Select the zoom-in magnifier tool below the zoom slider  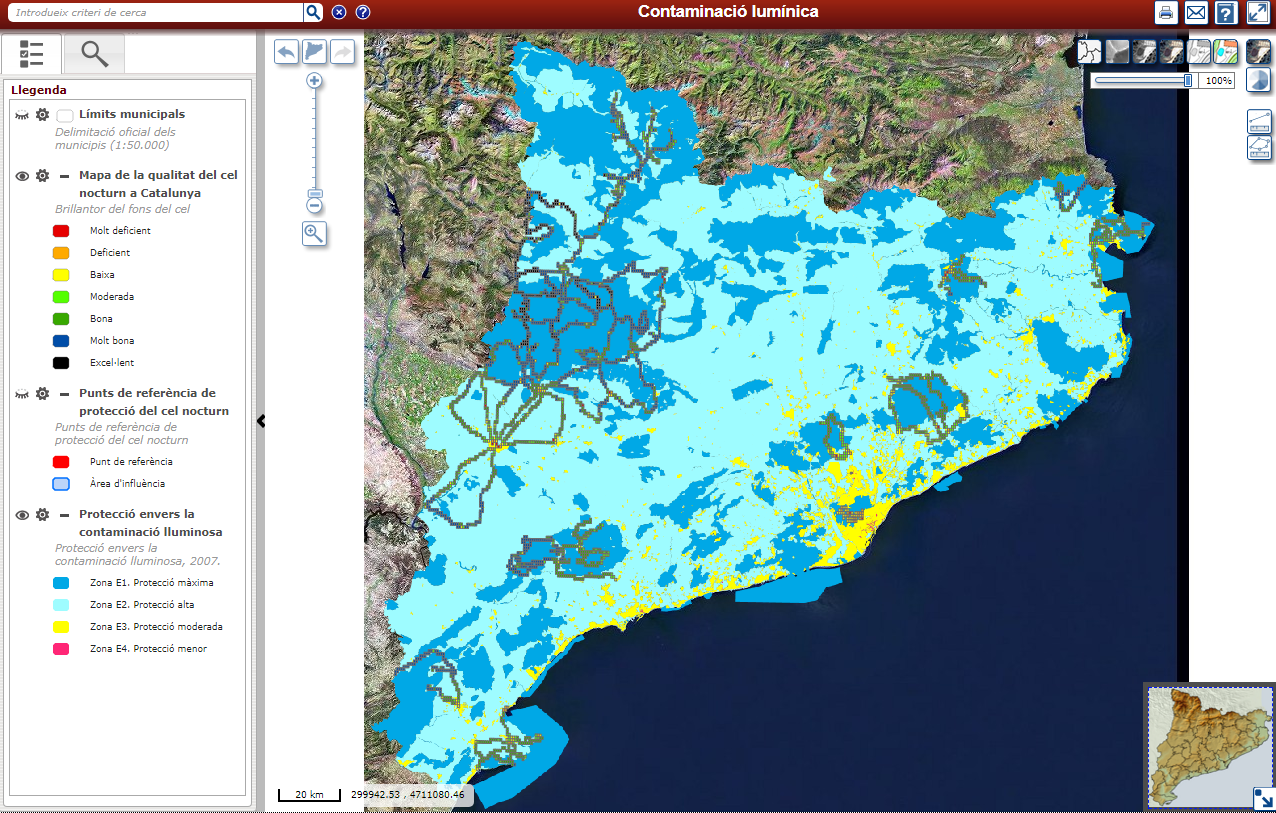pyautogui.click(x=314, y=233)
